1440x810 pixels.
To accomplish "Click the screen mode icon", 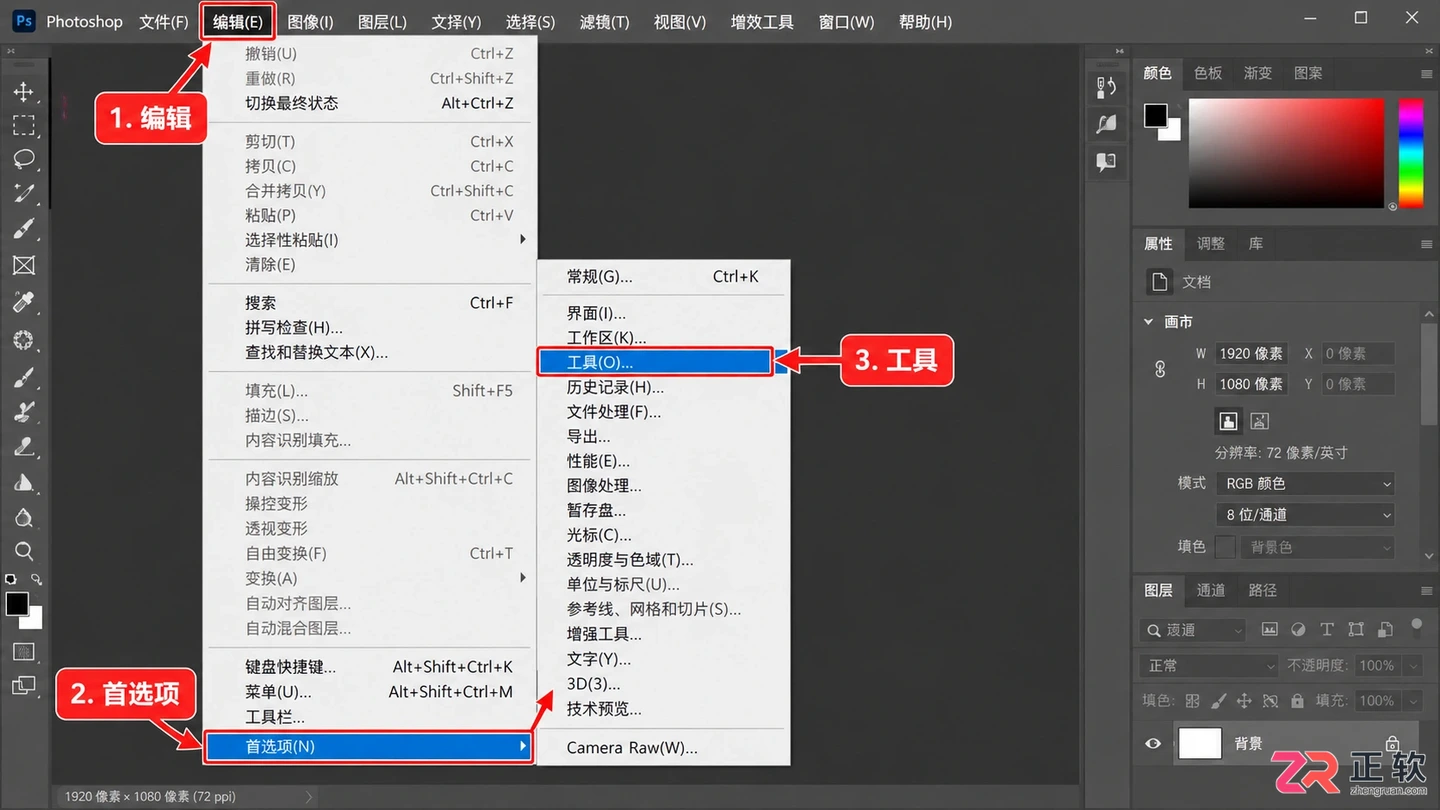I will click(x=23, y=686).
